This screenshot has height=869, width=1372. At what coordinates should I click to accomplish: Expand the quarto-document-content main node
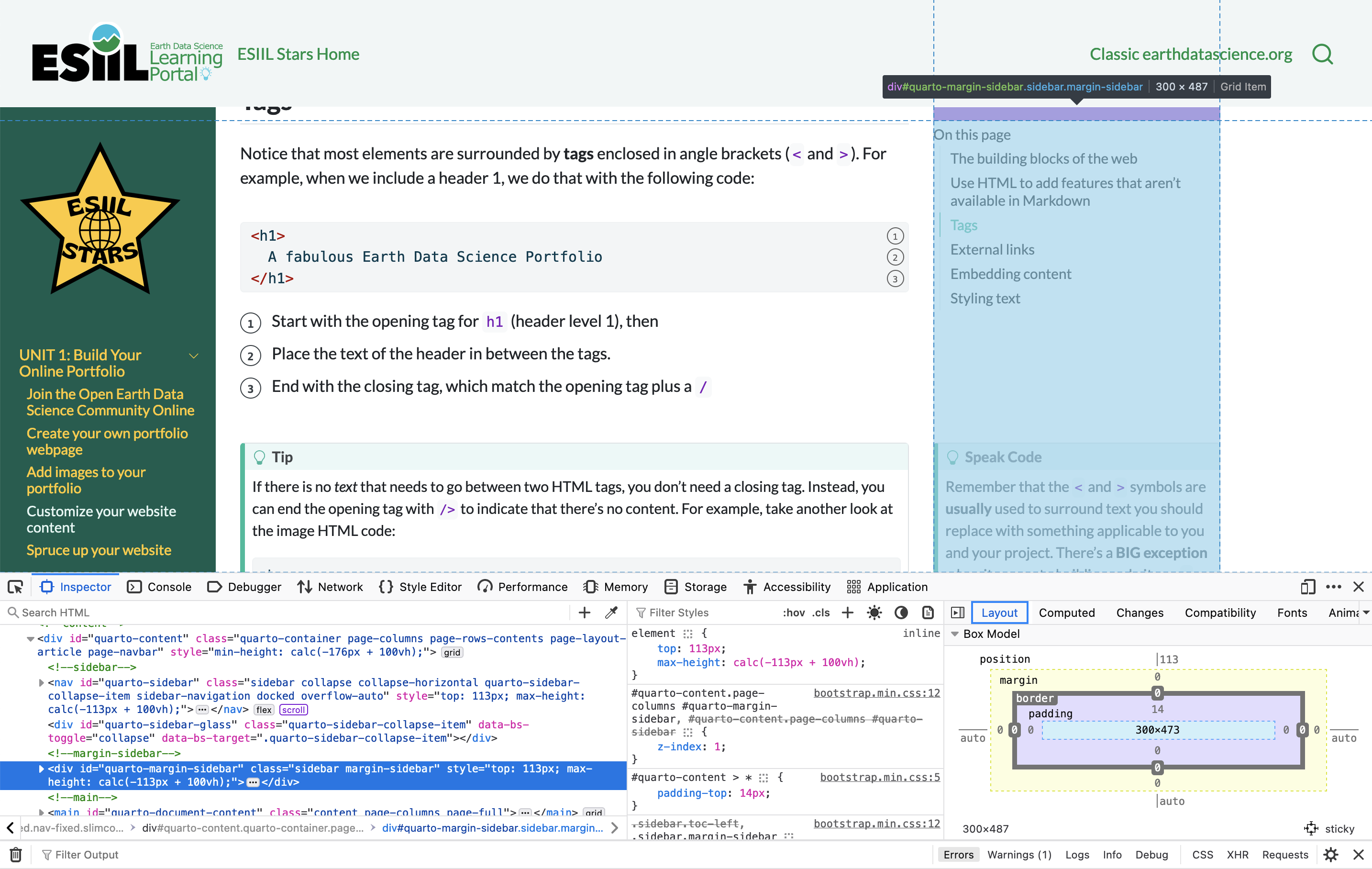41,812
